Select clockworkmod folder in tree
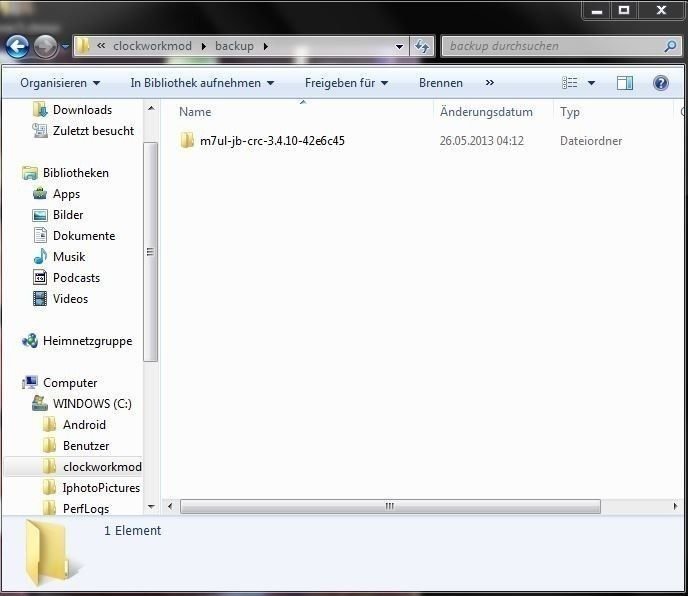The width and height of the screenshot is (688, 596). (102, 467)
